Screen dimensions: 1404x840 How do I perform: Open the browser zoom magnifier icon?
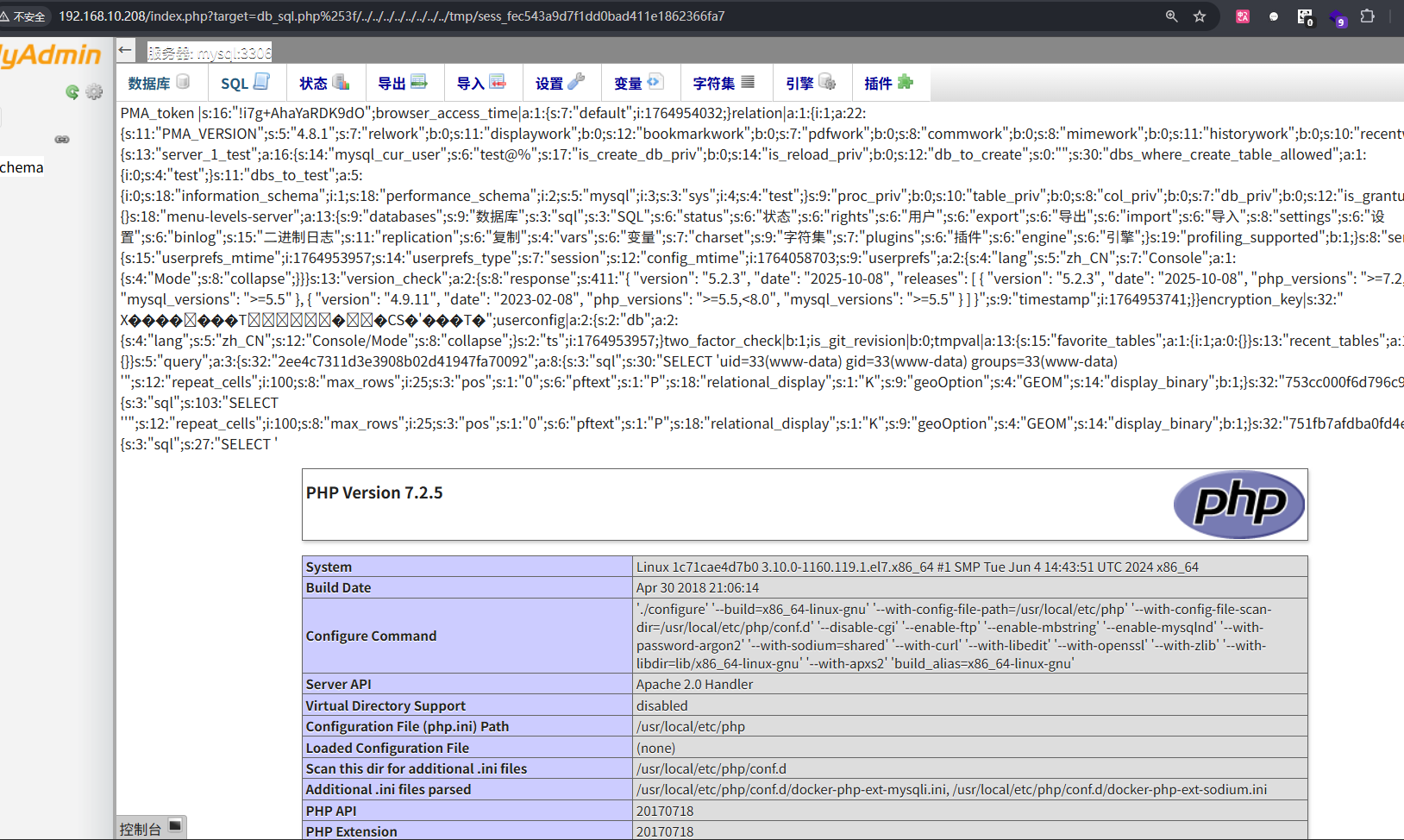1171,16
